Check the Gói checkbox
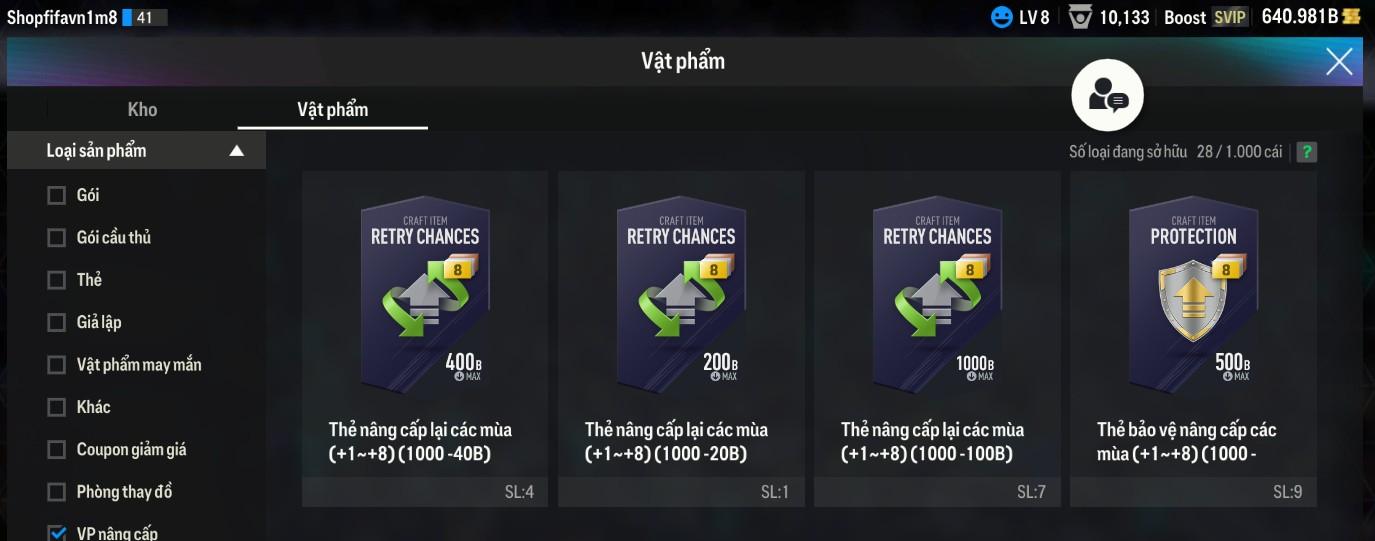Viewport: 1375px width, 541px height. [57, 195]
